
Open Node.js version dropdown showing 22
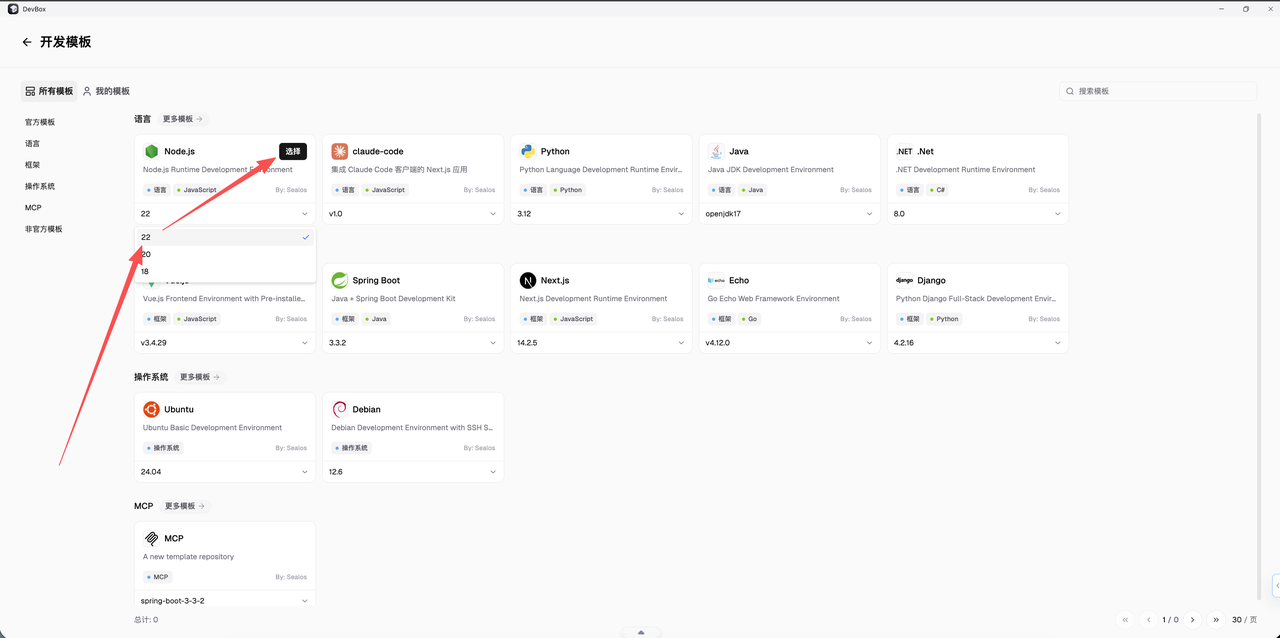[x=225, y=214]
